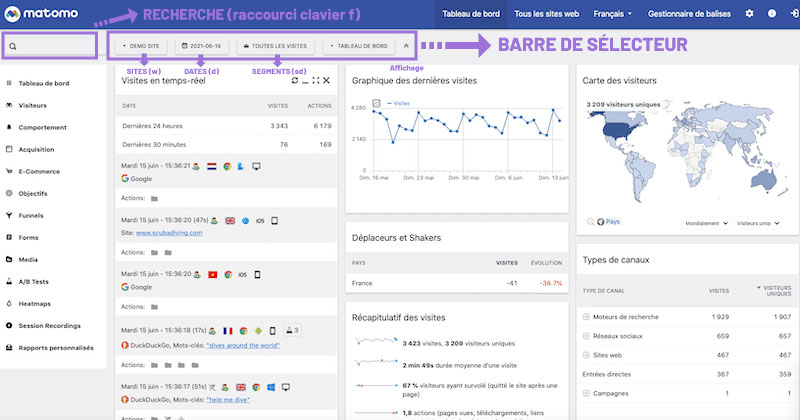Select Visiteurs in the sidebar

coord(33,105)
